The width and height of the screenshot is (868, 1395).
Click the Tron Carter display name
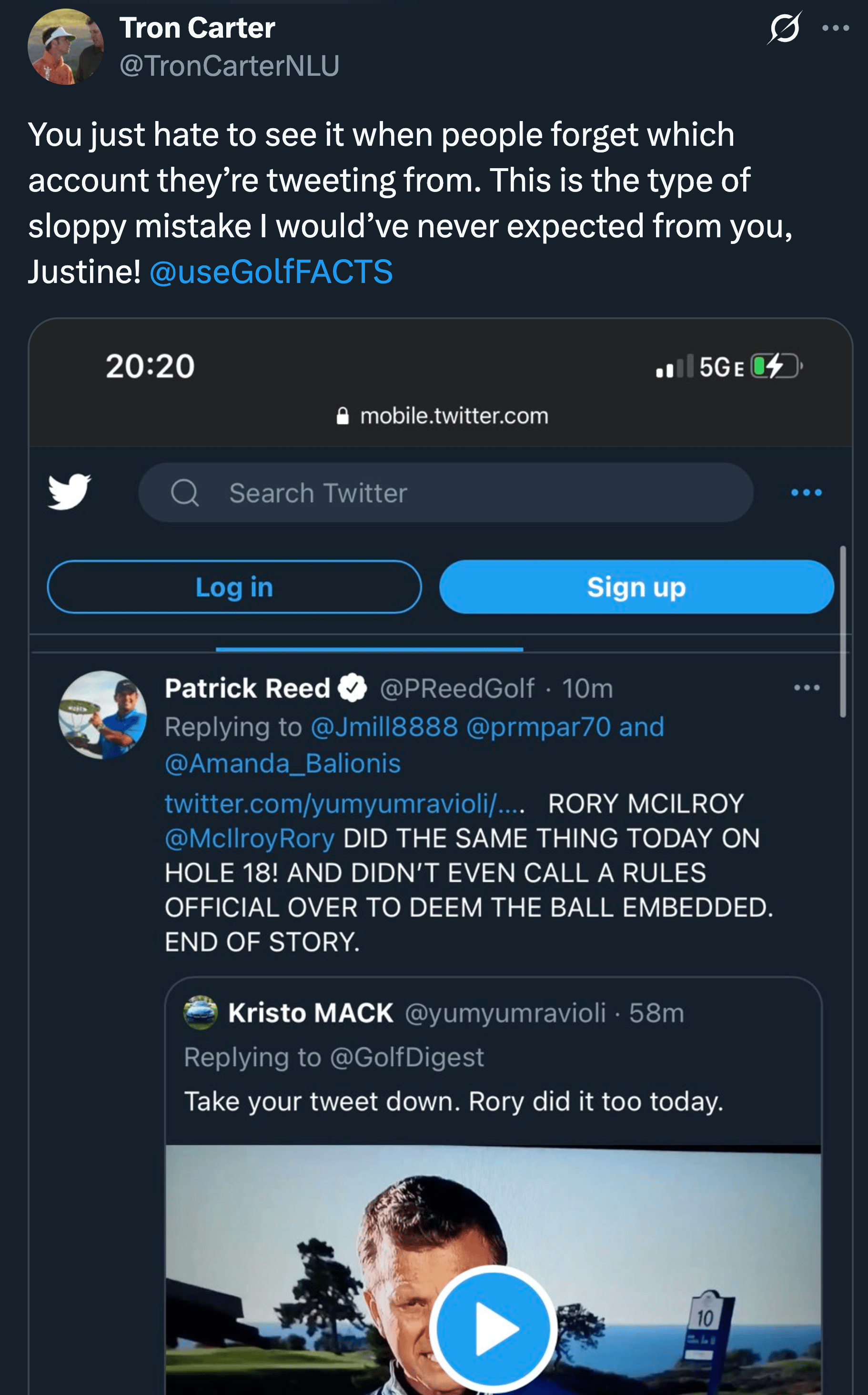click(197, 28)
